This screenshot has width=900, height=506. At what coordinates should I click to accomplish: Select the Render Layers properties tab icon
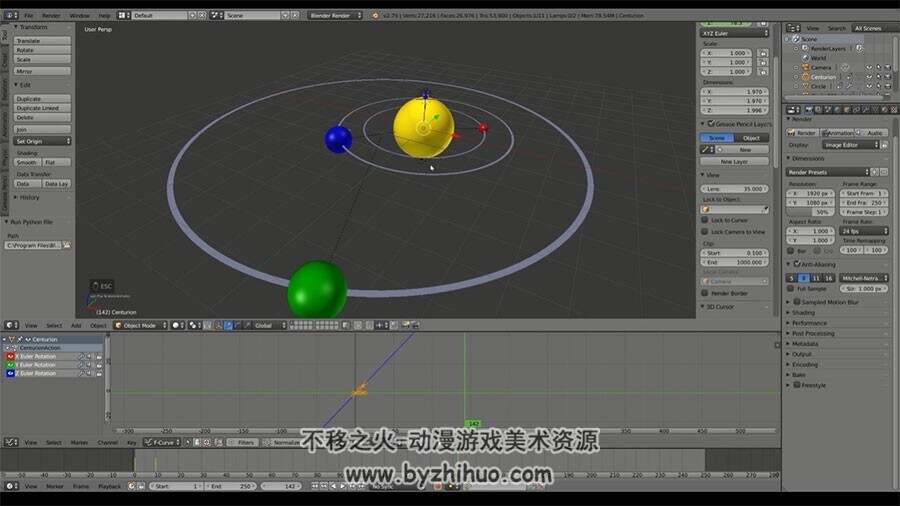click(818, 110)
